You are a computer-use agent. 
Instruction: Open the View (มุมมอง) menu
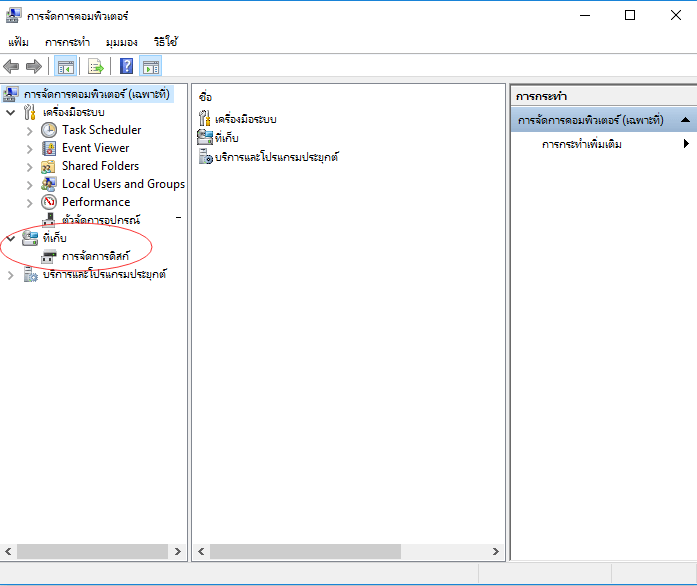point(121,42)
